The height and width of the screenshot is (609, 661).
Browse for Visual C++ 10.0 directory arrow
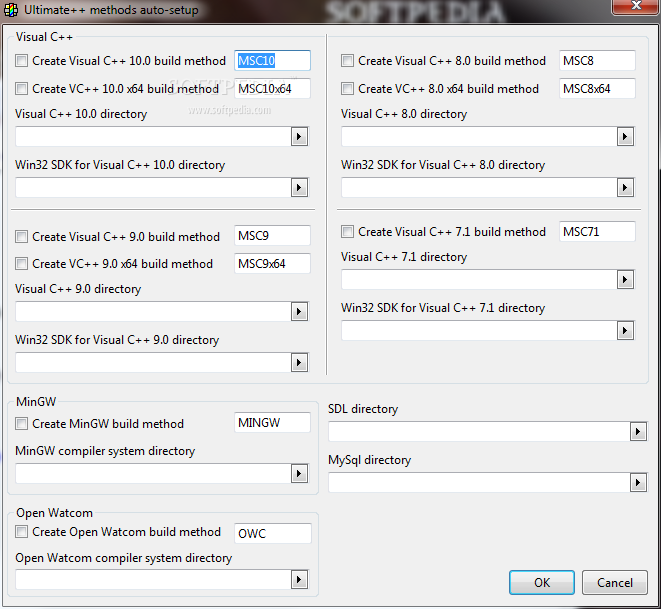(299, 137)
